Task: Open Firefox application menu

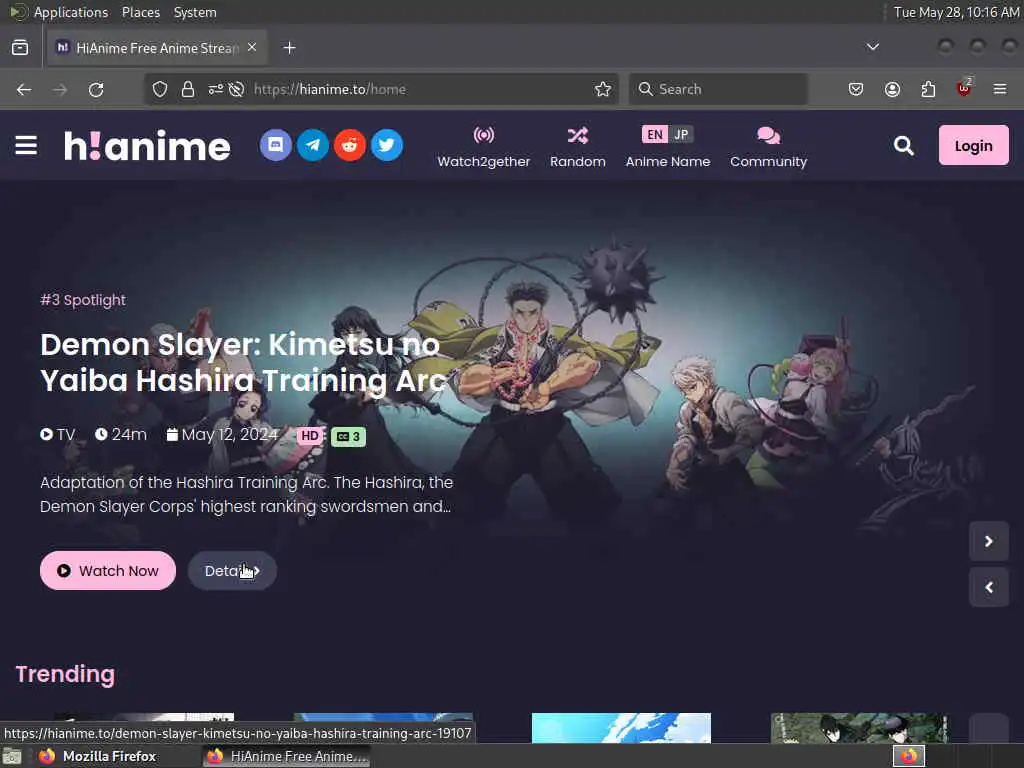Action: [x=1000, y=89]
